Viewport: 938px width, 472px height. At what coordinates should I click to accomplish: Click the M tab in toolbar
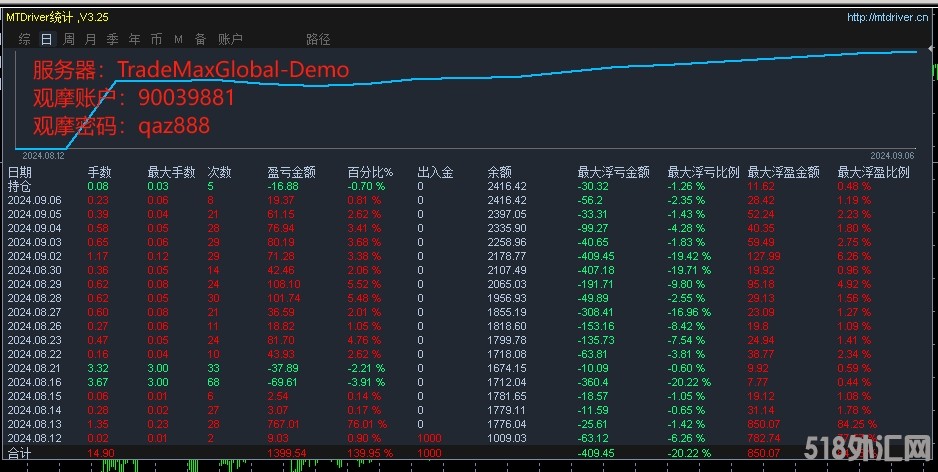[178, 39]
